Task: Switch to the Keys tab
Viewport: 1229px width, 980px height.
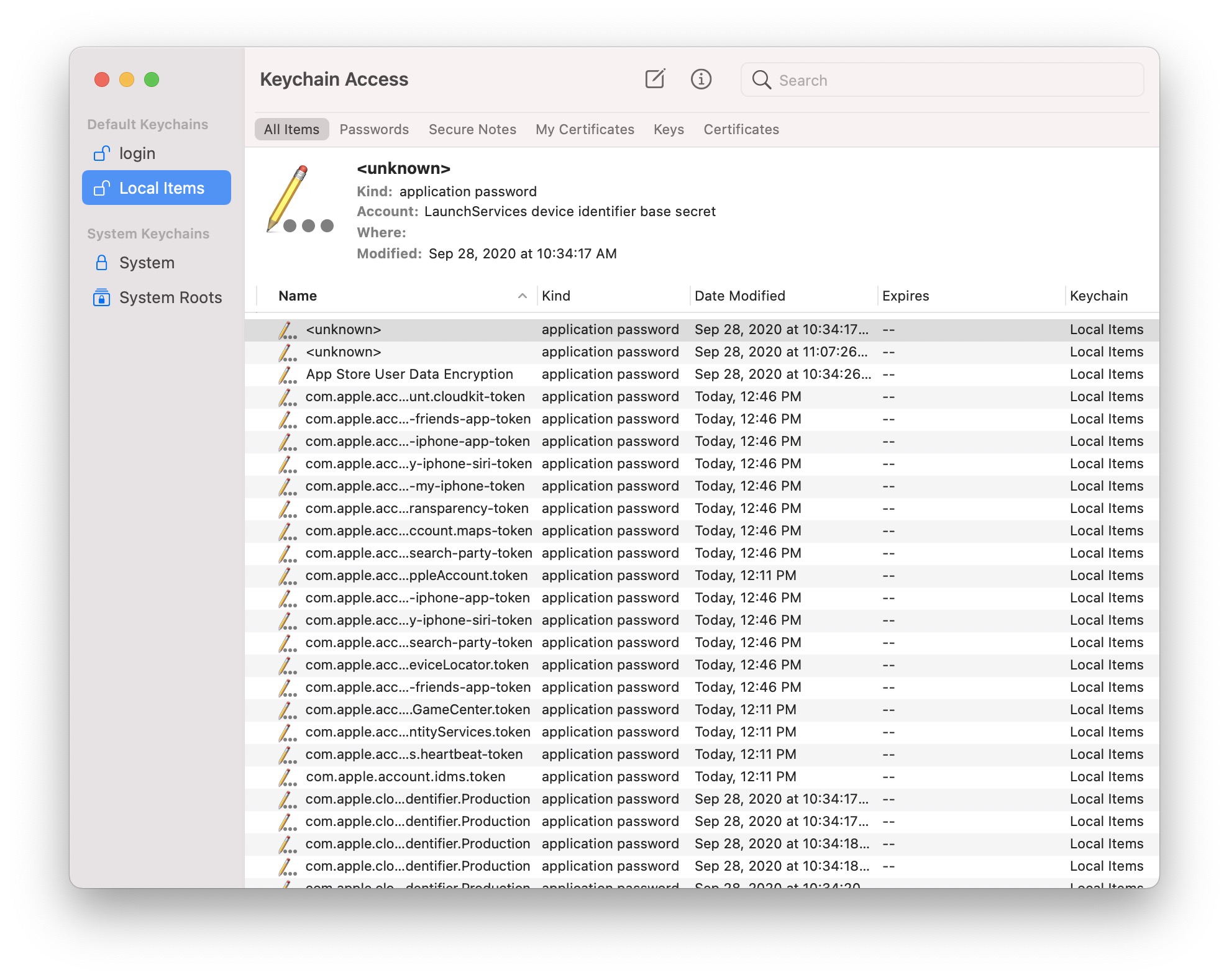Action: 669,129
